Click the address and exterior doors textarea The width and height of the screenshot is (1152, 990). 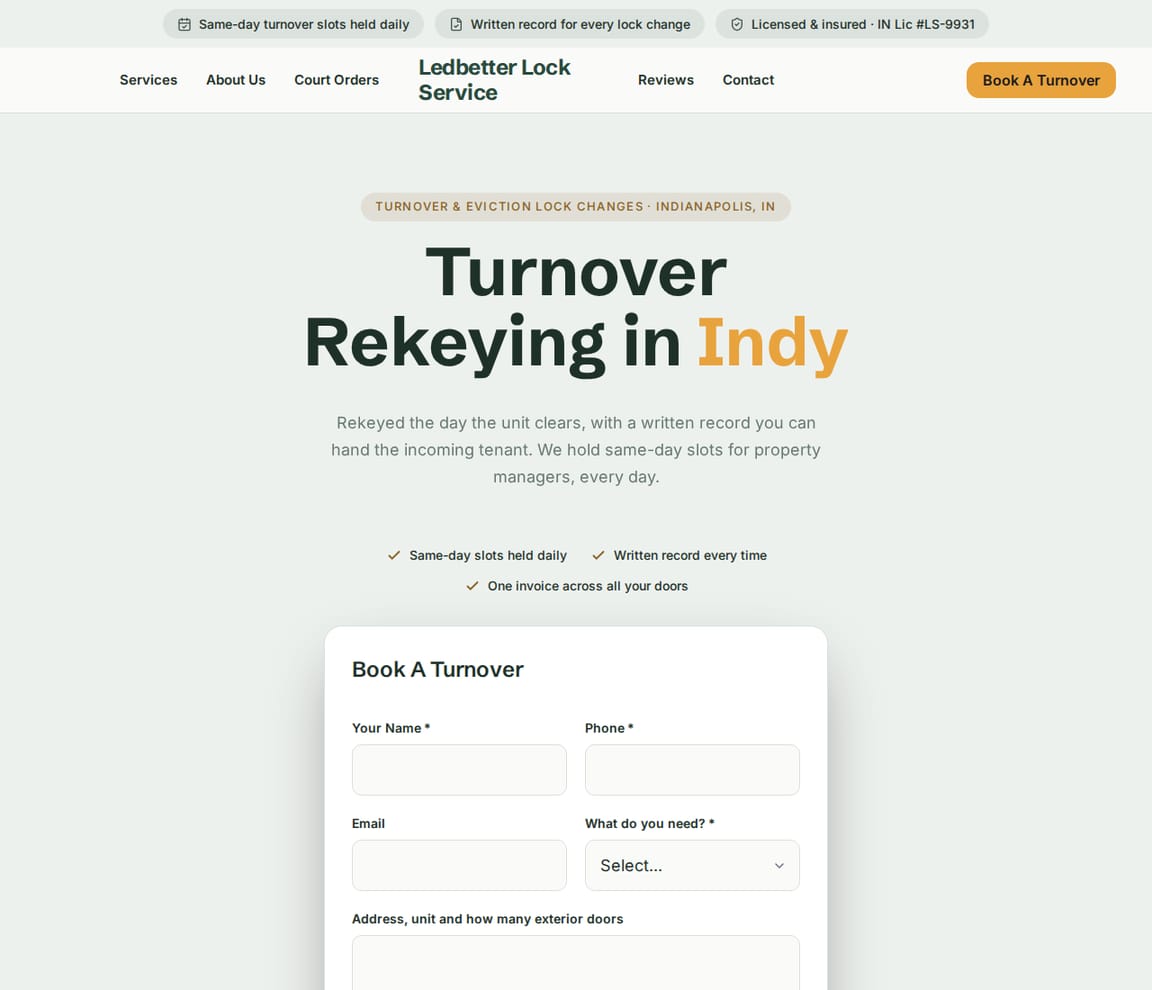click(x=575, y=963)
